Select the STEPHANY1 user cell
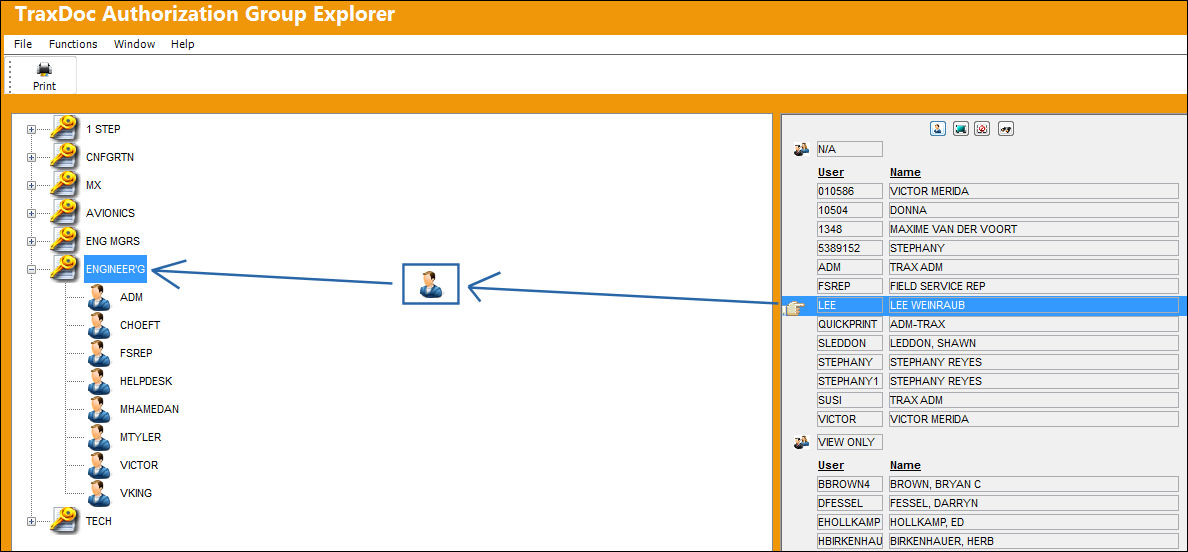Viewport: 1188px width, 552px height. 849,381
